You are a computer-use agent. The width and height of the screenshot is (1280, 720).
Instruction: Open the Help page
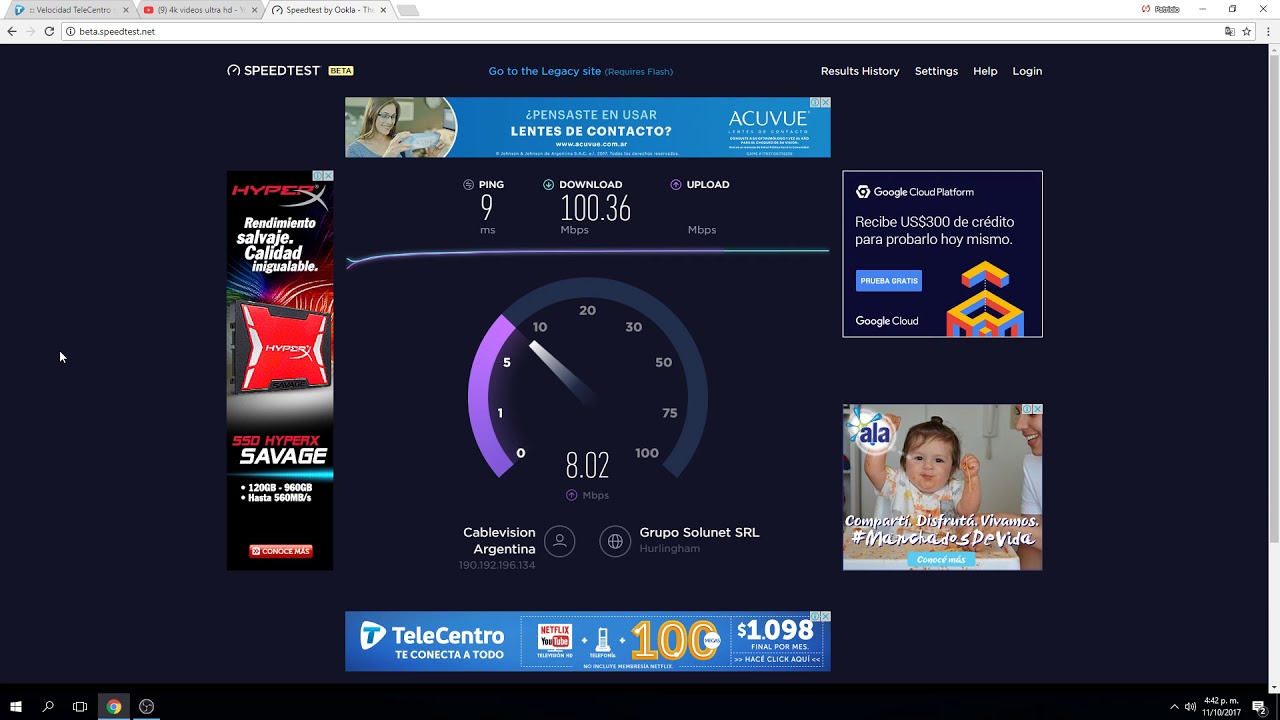point(985,71)
